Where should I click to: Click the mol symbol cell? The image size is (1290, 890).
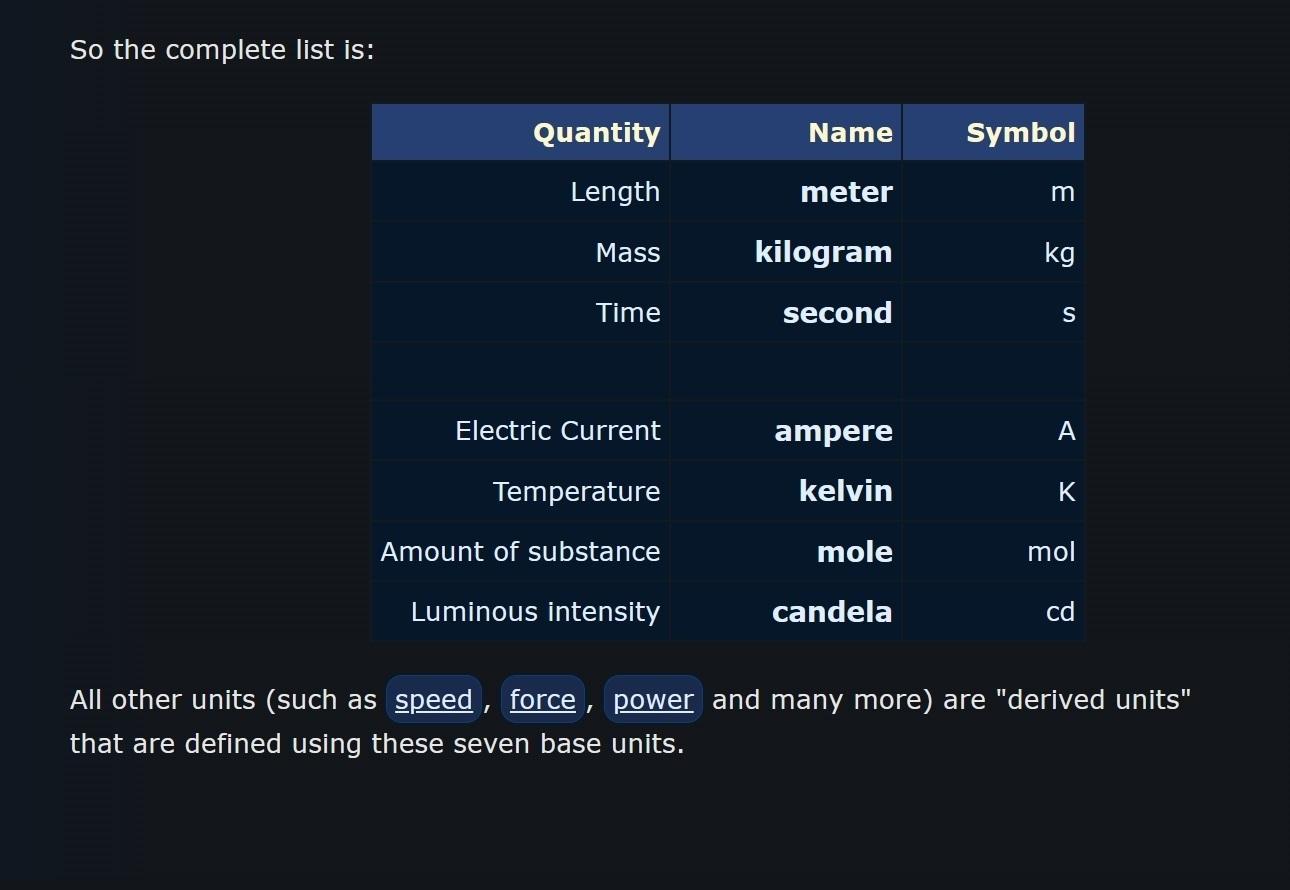(x=1051, y=552)
